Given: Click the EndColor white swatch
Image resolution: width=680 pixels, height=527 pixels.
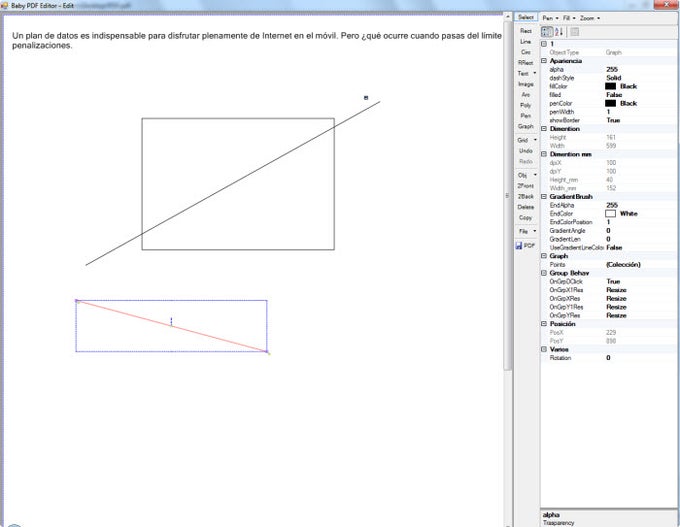Looking at the screenshot, I should (610, 213).
